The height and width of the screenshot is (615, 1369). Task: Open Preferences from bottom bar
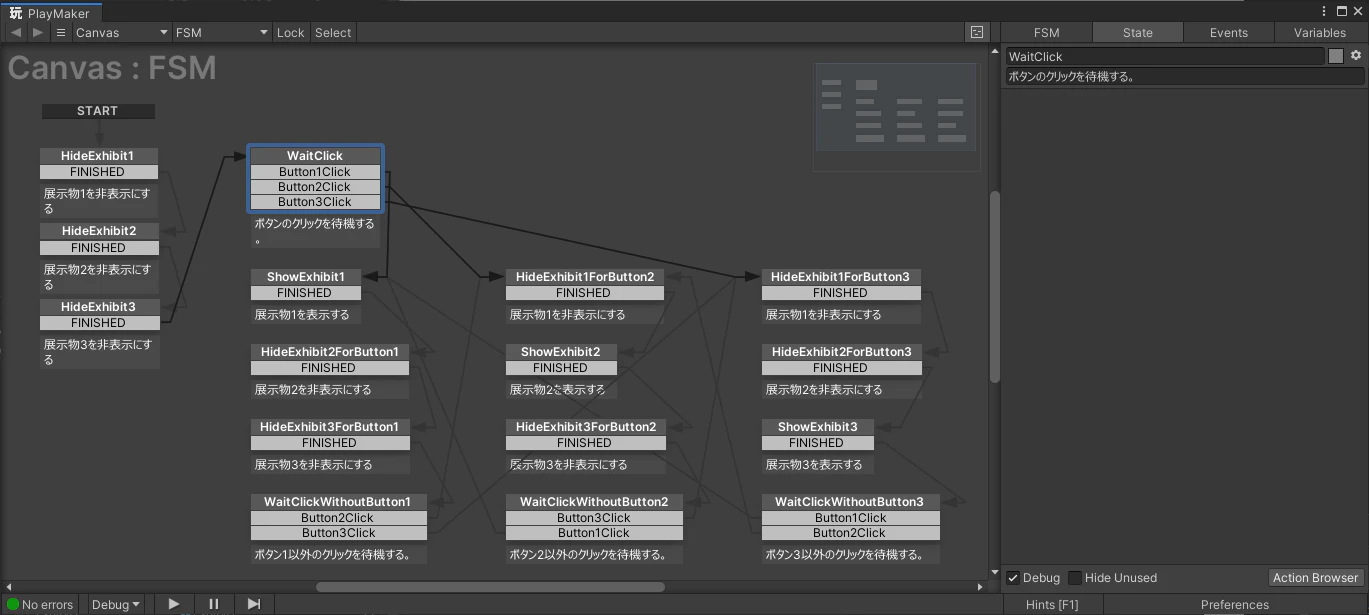pos(1234,604)
